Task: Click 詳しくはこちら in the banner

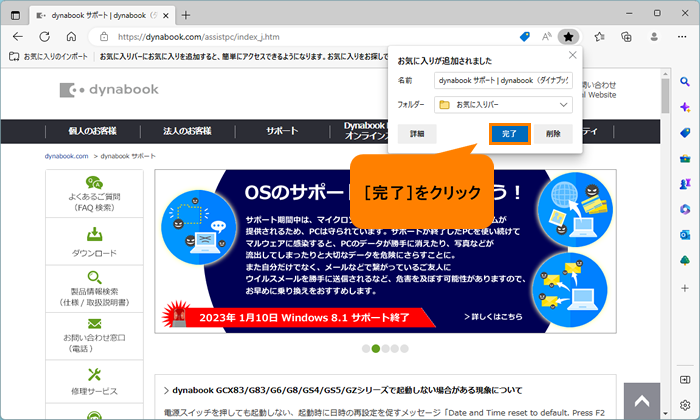Action: coord(493,317)
